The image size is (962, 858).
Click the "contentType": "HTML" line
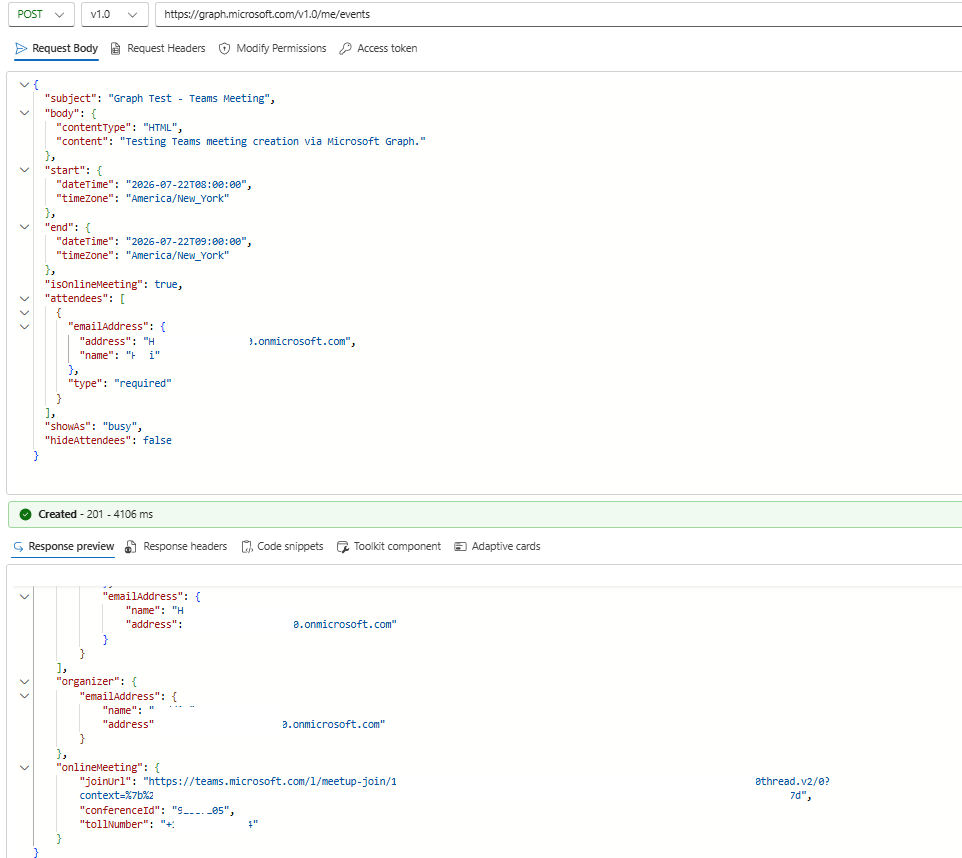coord(119,127)
